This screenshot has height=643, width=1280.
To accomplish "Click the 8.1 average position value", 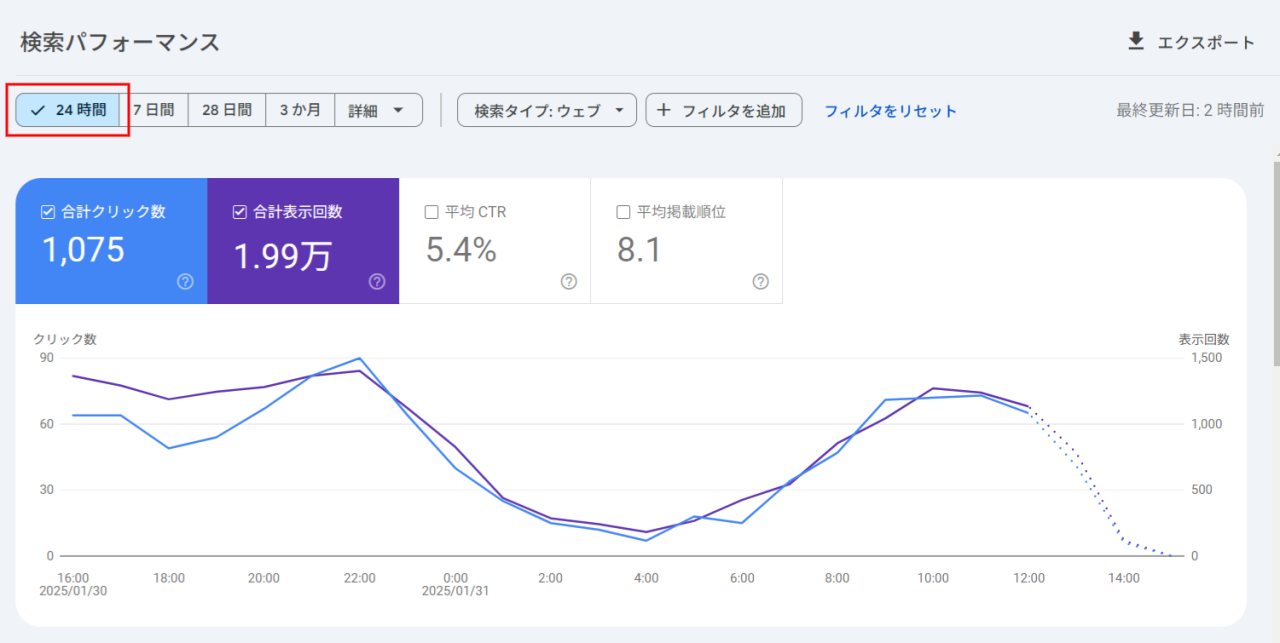I will [x=639, y=250].
